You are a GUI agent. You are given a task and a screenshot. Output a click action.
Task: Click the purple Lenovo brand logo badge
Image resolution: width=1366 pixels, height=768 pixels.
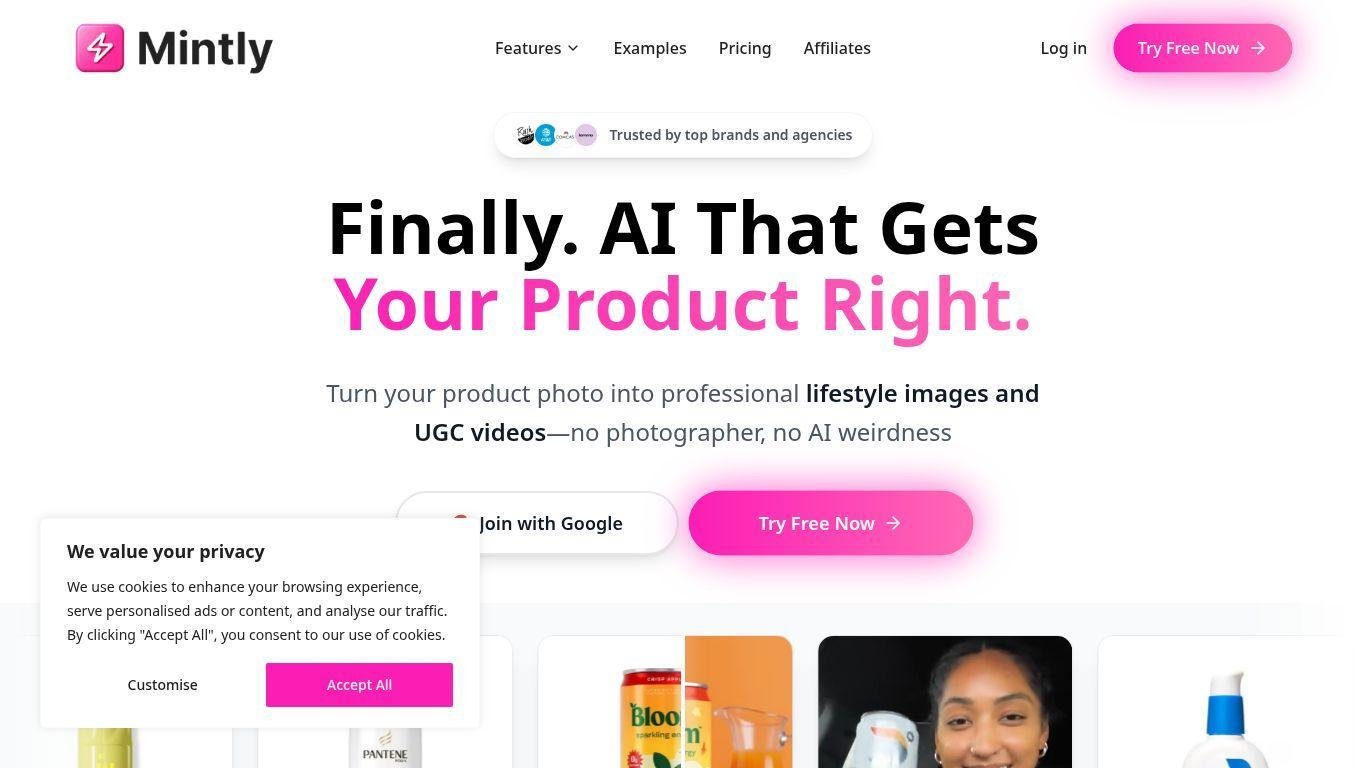pos(587,135)
